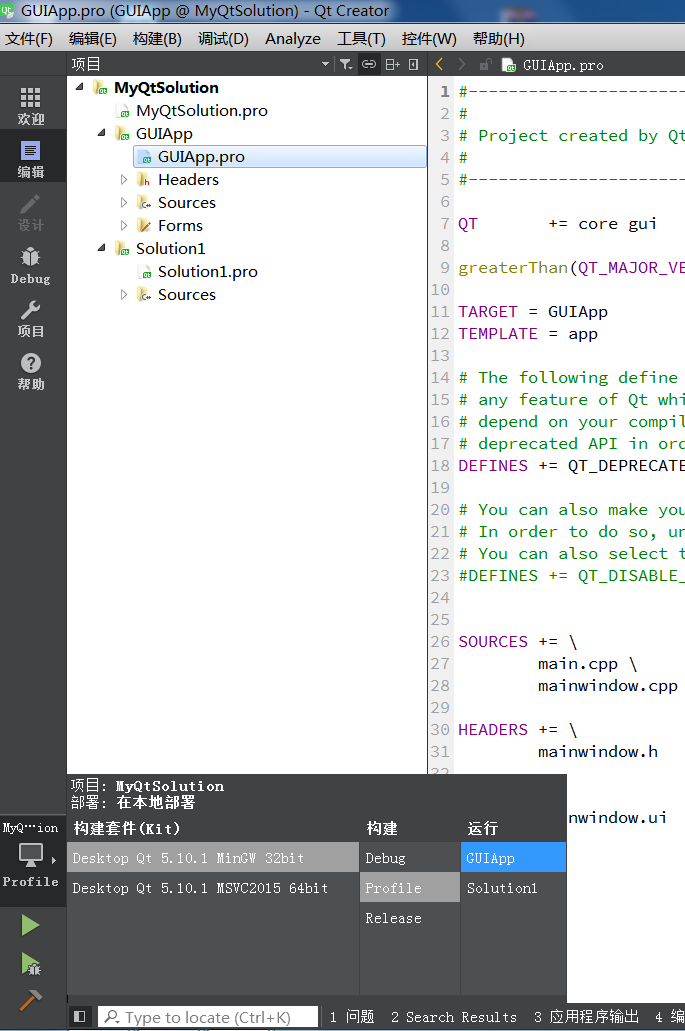Open the Analyze menu
Viewport: 685px width, 1031px height.
tap(293, 39)
